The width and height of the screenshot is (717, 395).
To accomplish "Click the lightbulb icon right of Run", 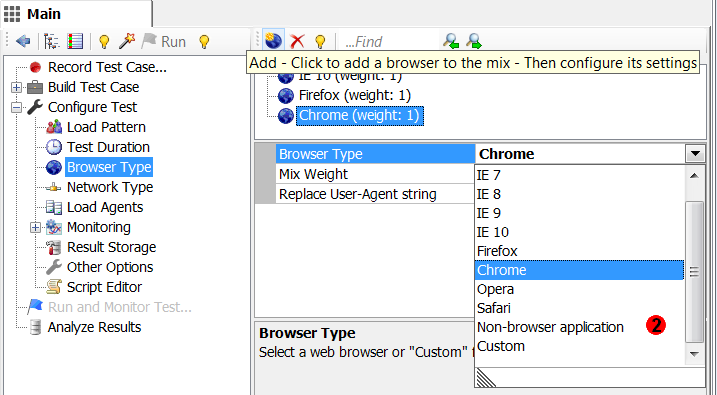I will (204, 42).
